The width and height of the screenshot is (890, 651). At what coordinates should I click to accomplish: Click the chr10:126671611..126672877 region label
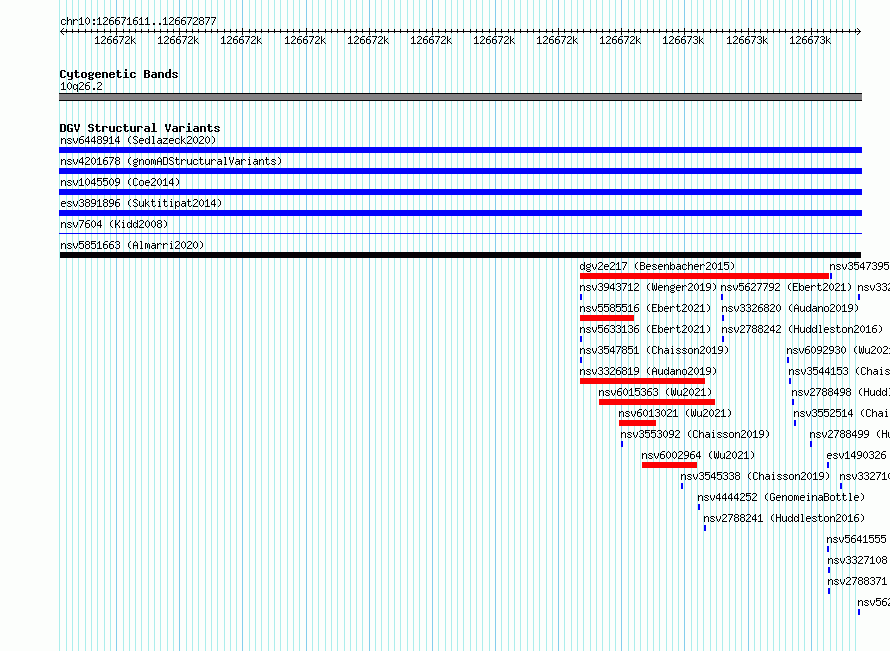[138, 21]
